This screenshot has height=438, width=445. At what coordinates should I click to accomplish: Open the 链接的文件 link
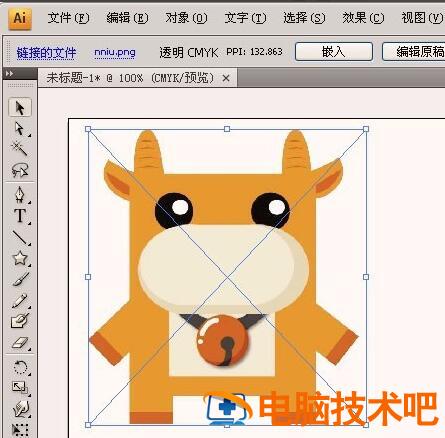[46, 53]
